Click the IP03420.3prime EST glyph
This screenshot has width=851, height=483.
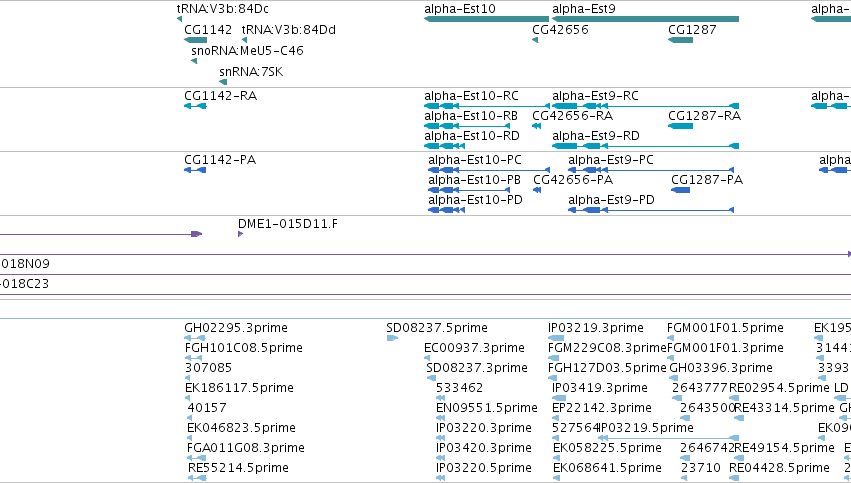(440, 458)
